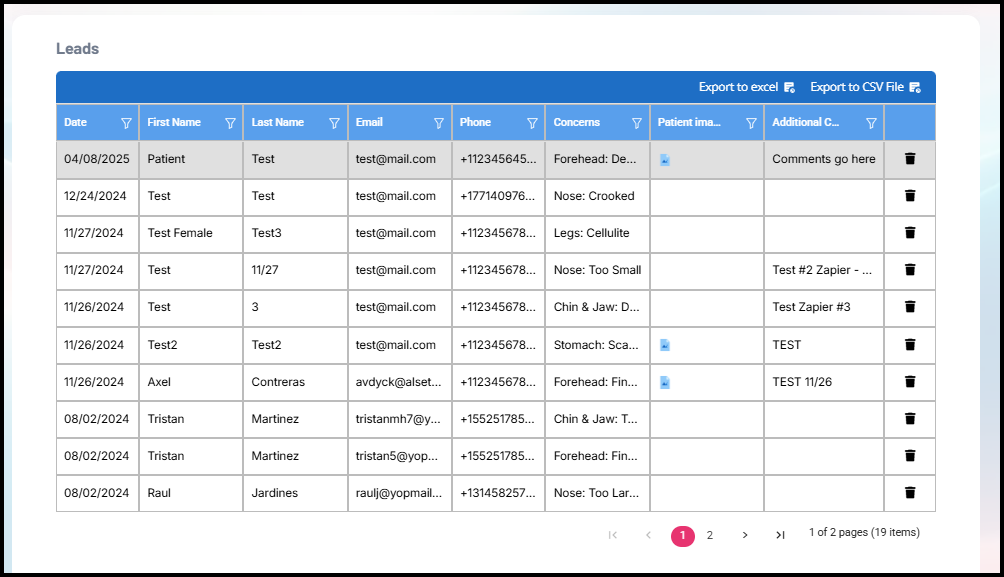Click '1 of 2 pages (19 items)' text
Viewport: 1004px width, 577px height.
(864, 533)
